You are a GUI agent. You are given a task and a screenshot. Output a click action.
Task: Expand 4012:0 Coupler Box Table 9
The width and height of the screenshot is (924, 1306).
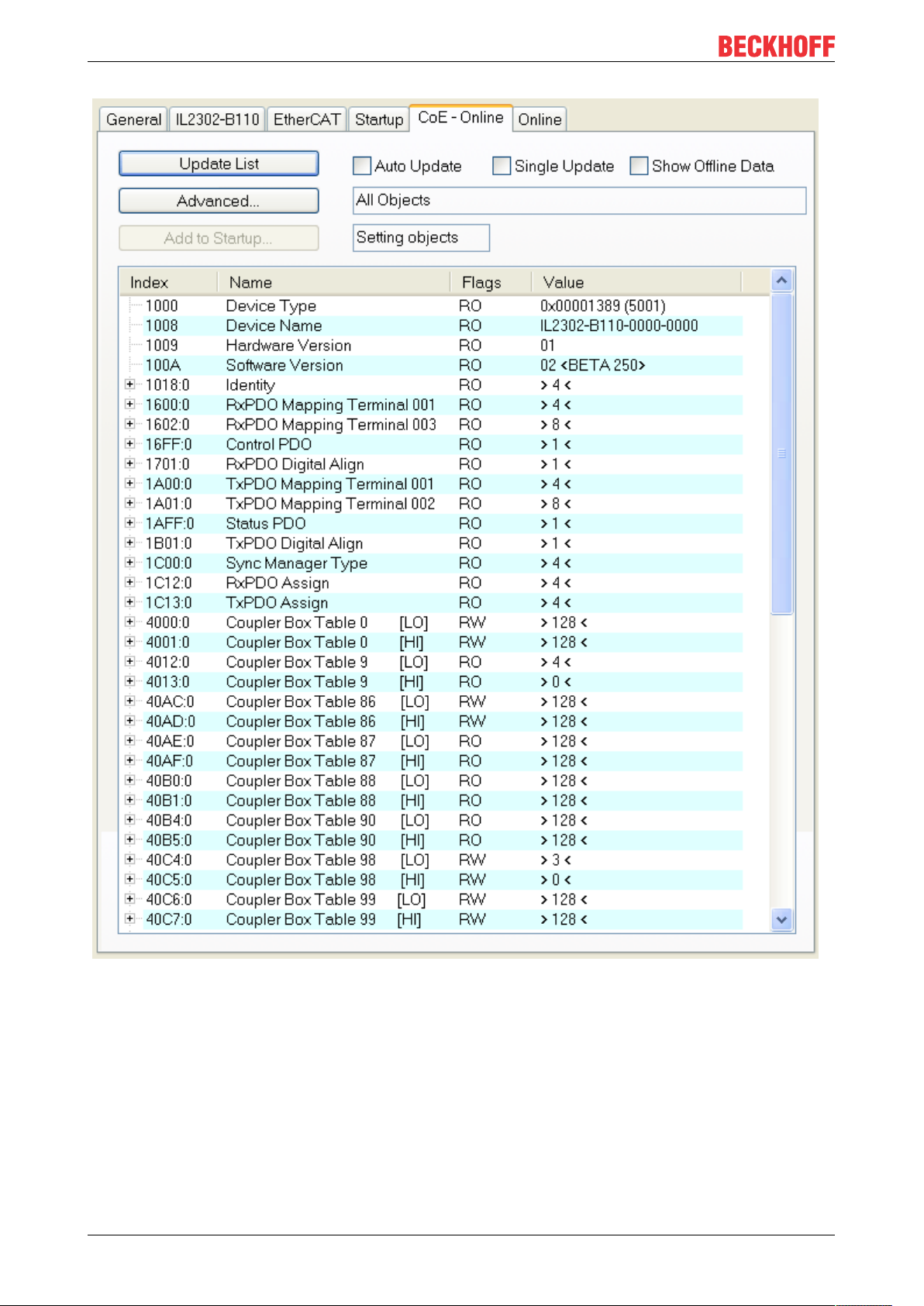point(129,661)
